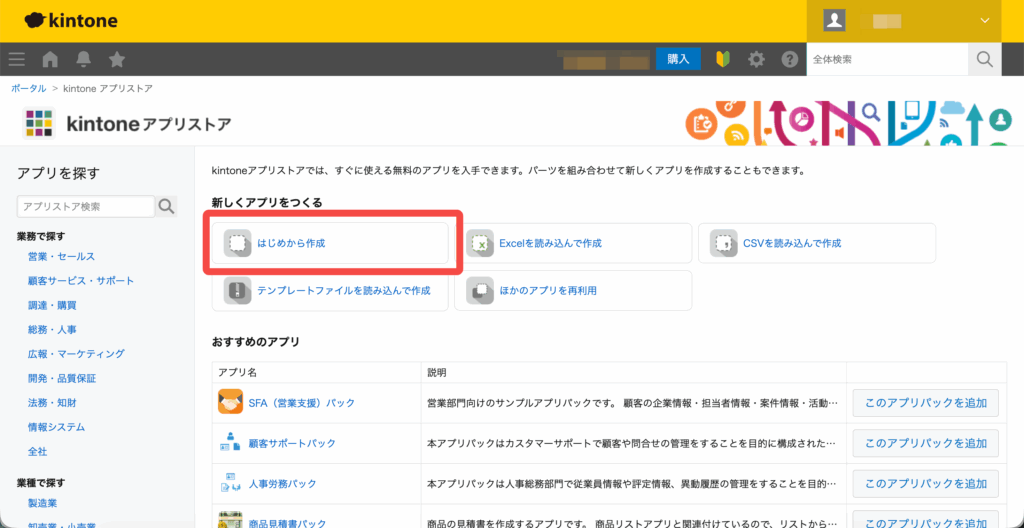Click the beginner guide leaf icon
The width and height of the screenshot is (1024, 528).
(x=723, y=59)
